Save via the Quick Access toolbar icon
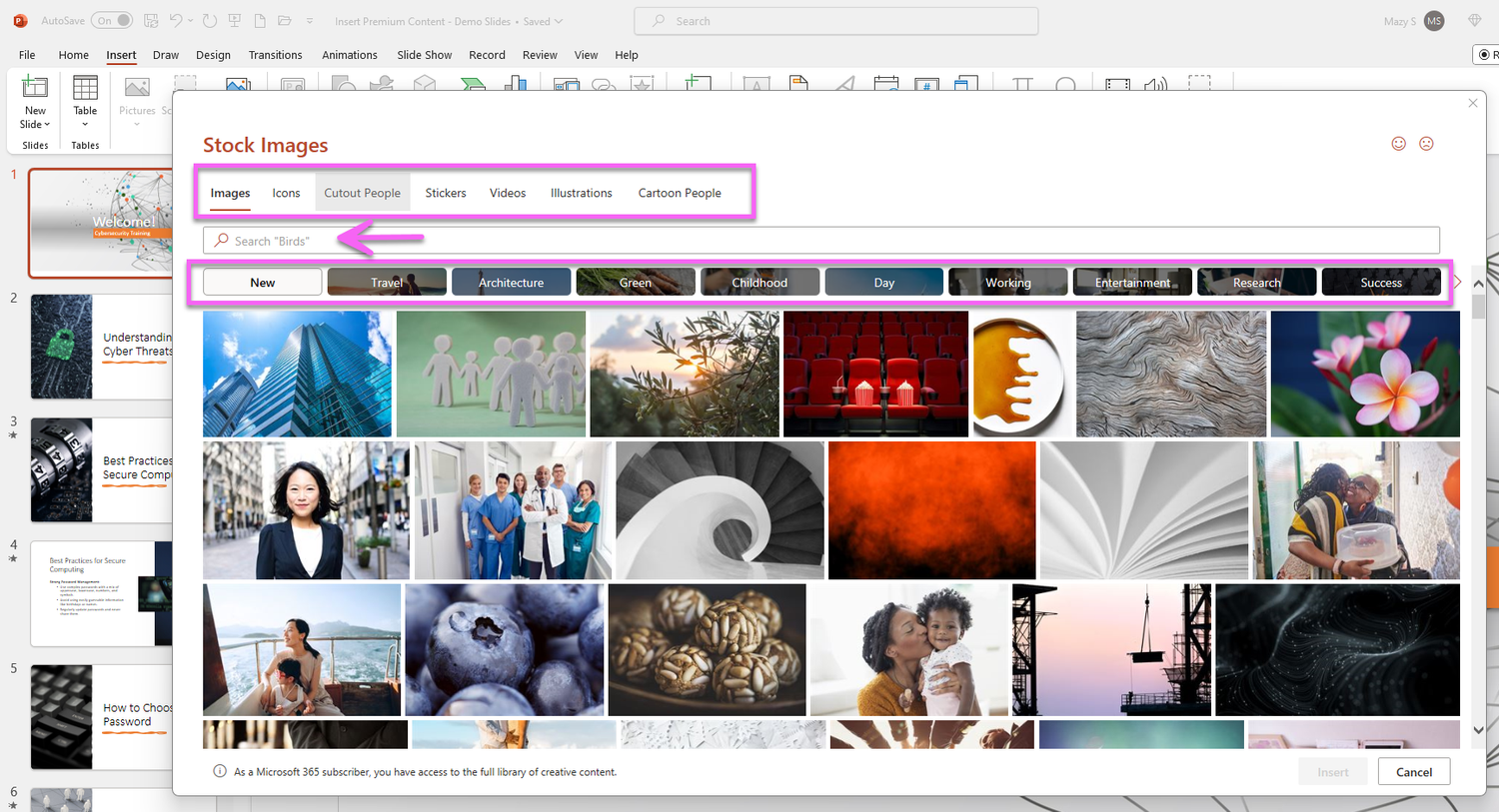The width and height of the screenshot is (1499, 812). point(152,20)
